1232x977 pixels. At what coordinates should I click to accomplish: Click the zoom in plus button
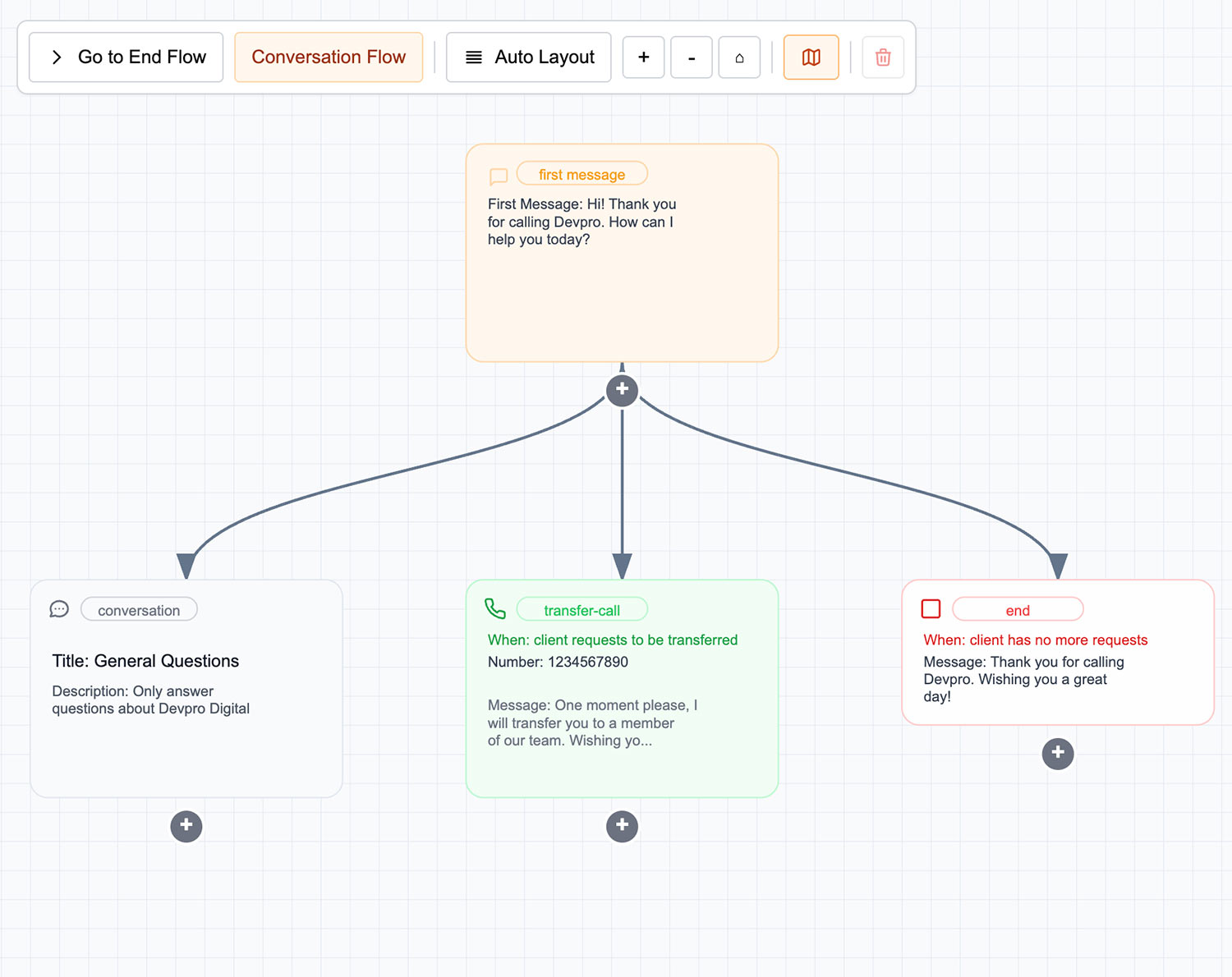click(643, 57)
